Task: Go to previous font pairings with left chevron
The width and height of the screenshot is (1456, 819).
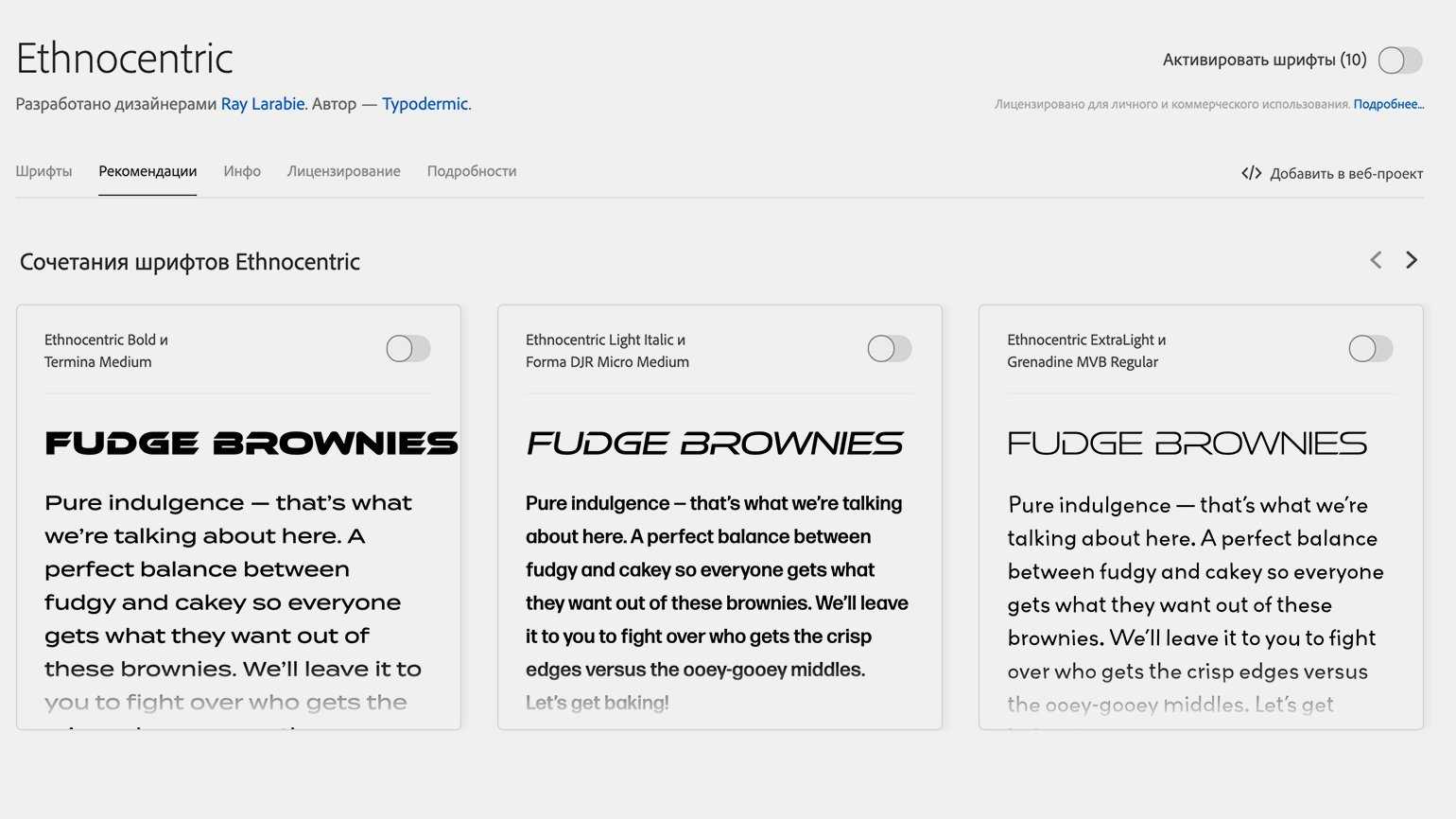Action: 1376,260
